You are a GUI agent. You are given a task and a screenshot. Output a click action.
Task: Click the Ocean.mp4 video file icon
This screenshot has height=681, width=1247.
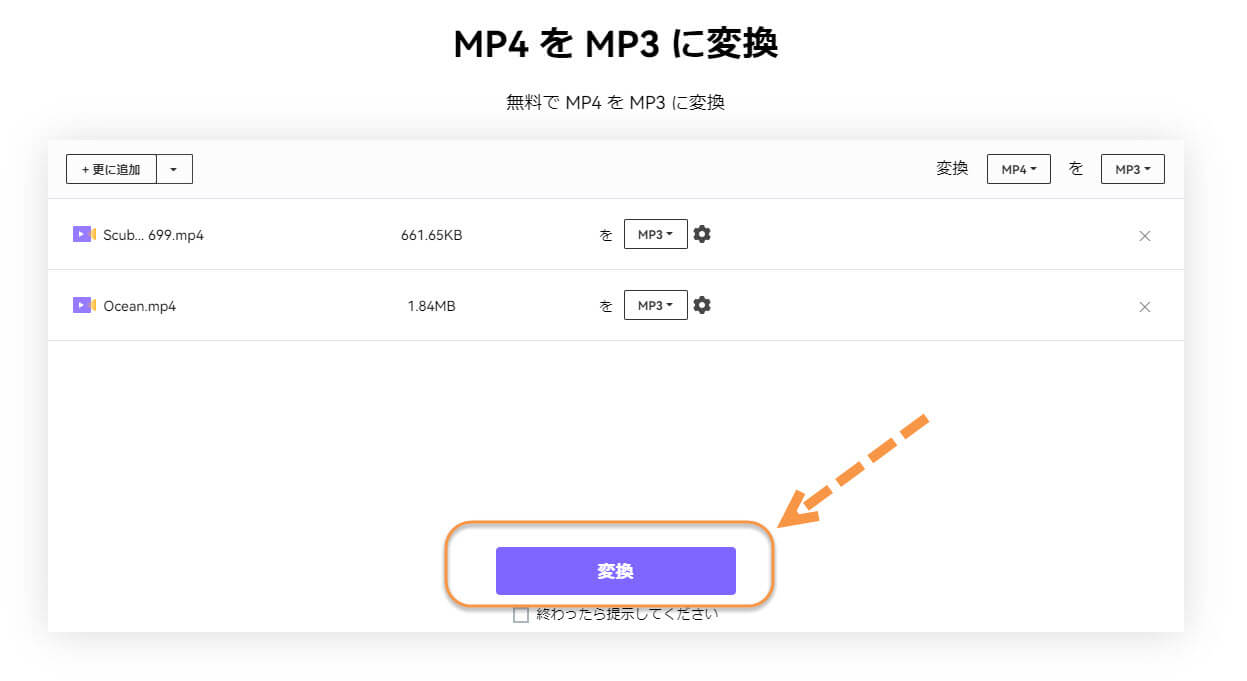click(x=83, y=306)
